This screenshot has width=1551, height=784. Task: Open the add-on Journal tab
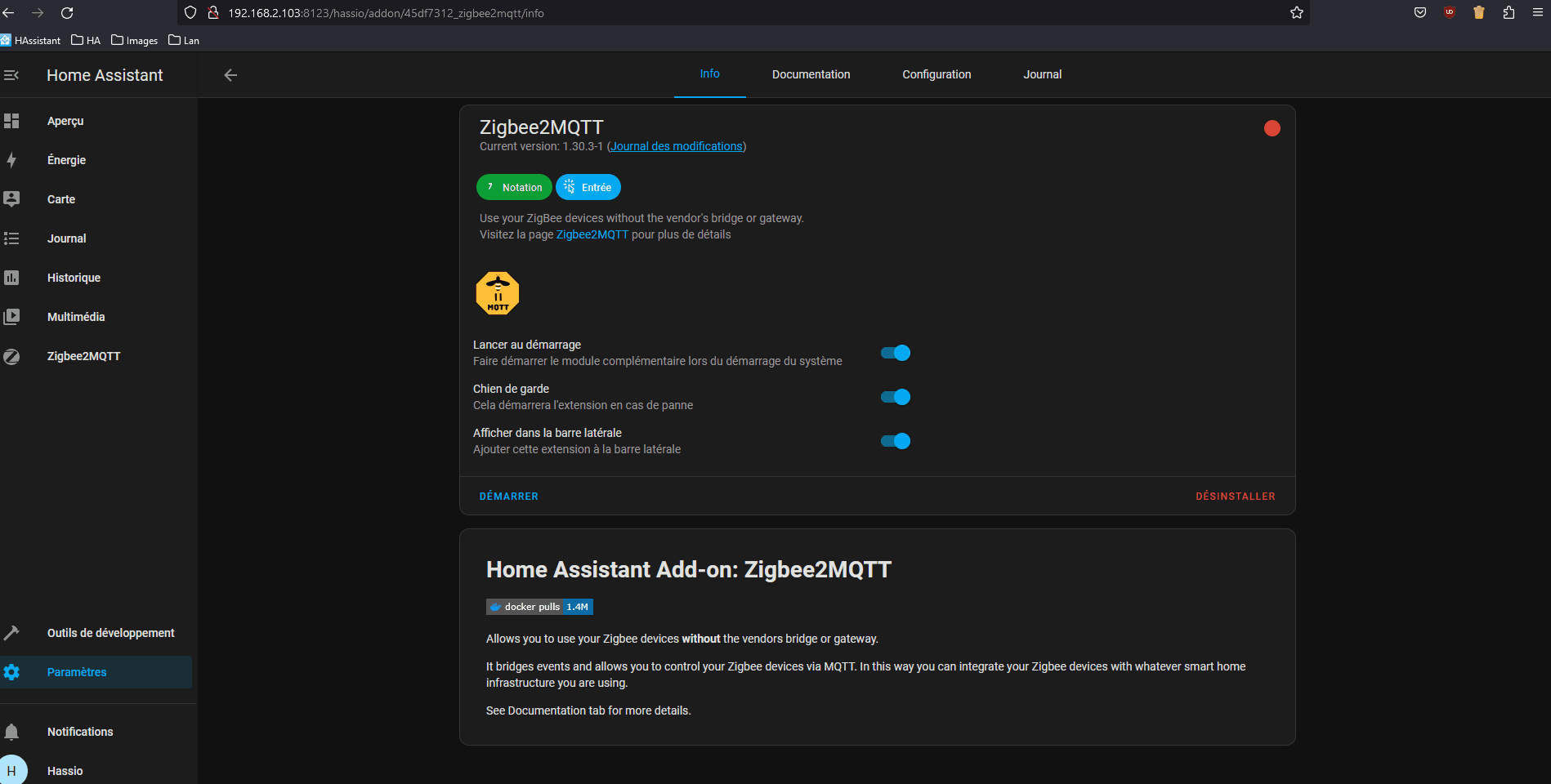coord(1042,74)
